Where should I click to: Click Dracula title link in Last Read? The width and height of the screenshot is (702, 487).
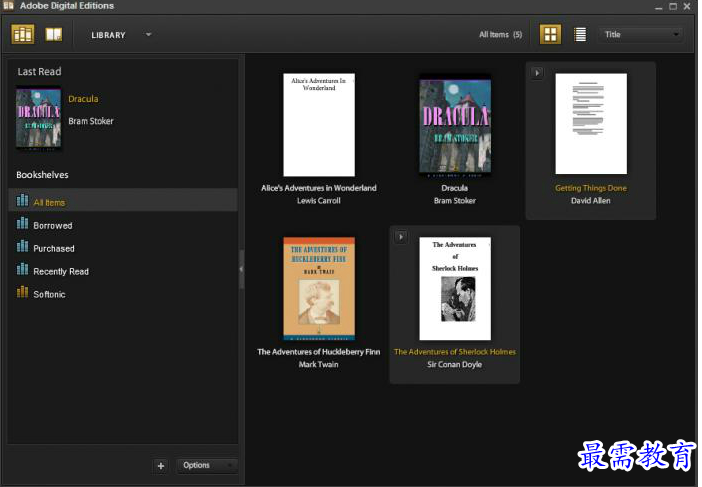[x=83, y=99]
